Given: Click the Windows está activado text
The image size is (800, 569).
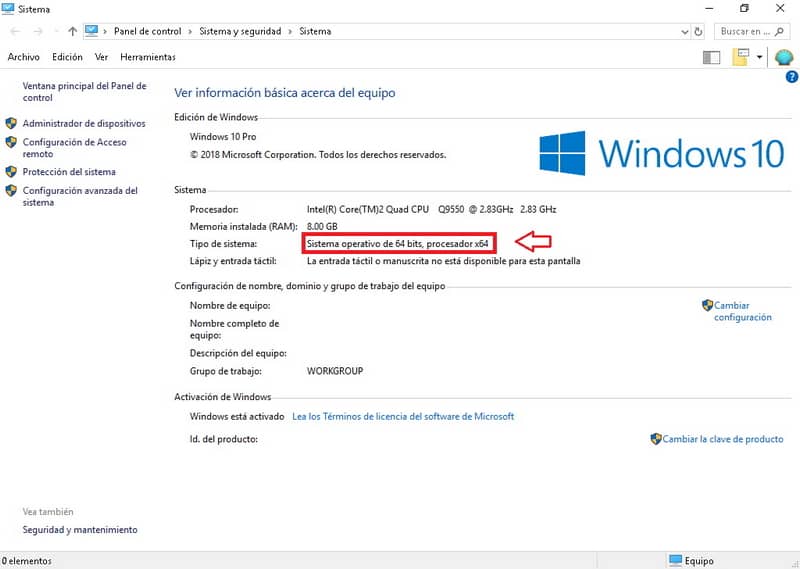Looking at the screenshot, I should (237, 416).
